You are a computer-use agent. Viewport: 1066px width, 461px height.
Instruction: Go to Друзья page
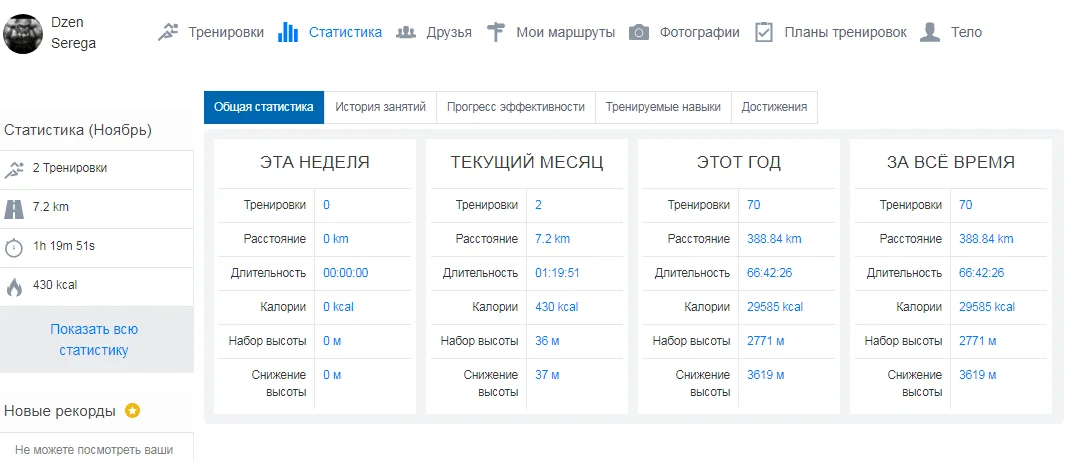click(x=449, y=32)
